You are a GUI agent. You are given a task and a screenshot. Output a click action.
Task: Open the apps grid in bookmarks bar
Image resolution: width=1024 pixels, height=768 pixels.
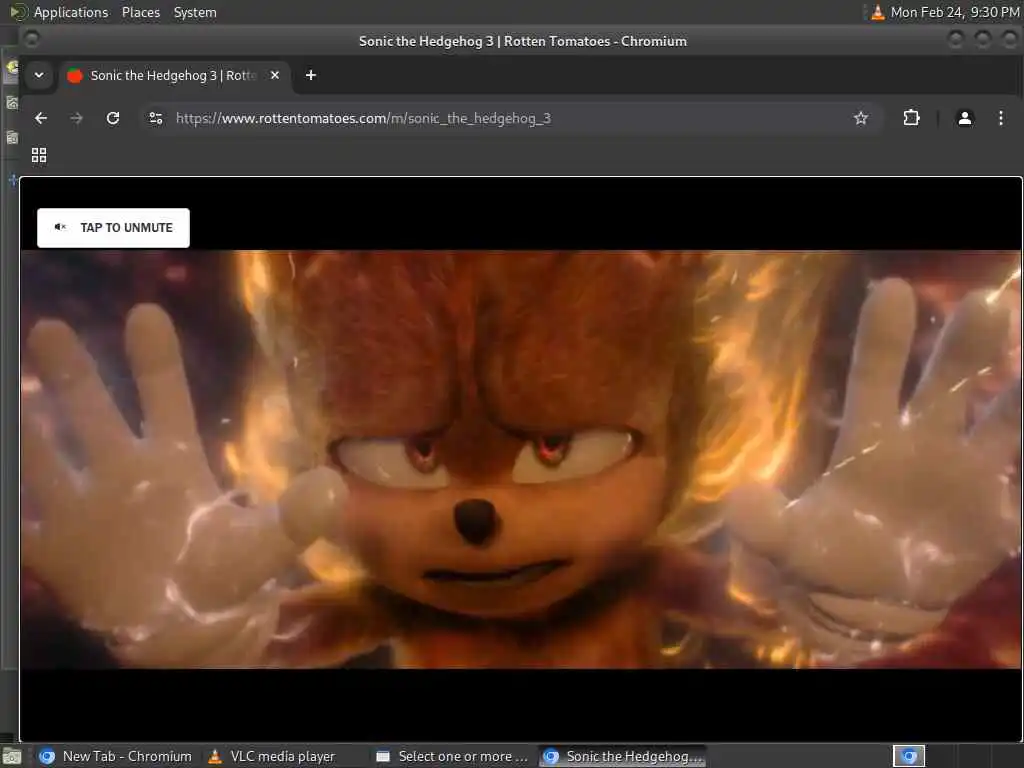pos(39,155)
